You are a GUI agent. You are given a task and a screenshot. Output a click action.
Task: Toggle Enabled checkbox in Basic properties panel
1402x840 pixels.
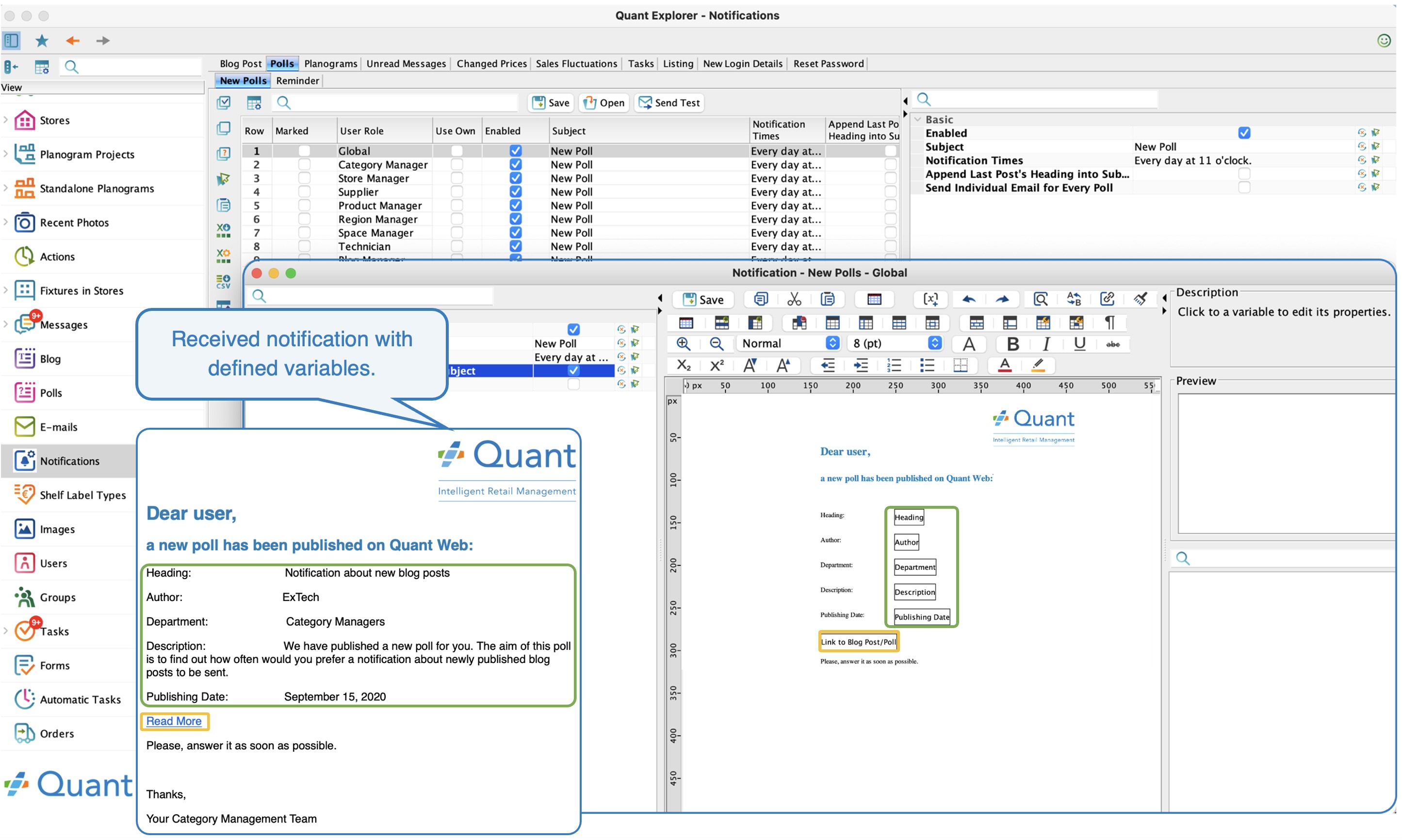[x=1244, y=133]
